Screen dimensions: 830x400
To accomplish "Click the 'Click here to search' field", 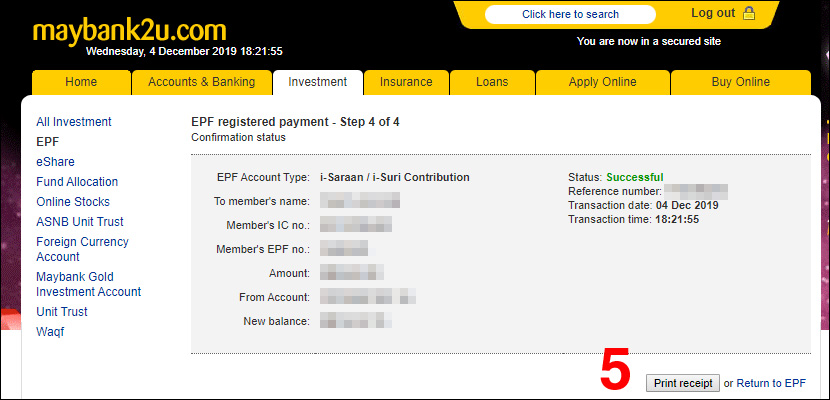I will pos(570,14).
